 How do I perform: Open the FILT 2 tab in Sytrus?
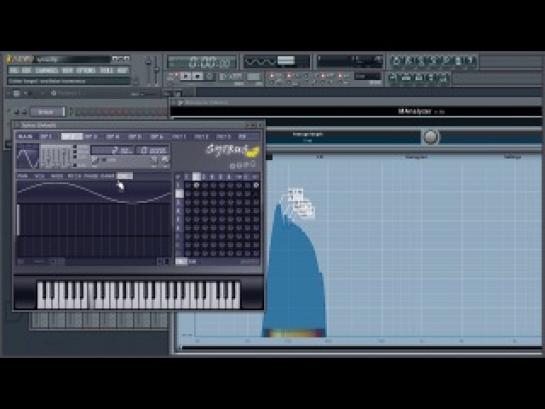(201, 137)
